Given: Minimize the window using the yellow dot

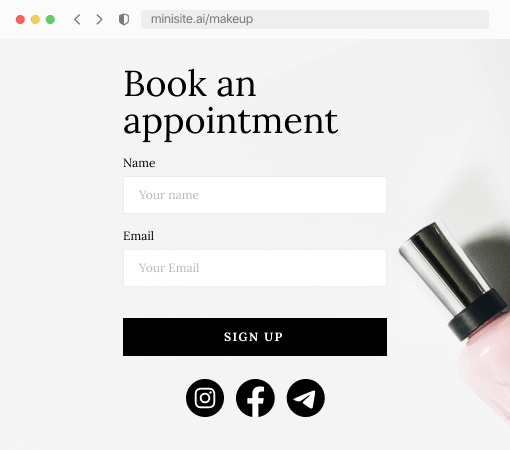Looking at the screenshot, I should (35, 19).
